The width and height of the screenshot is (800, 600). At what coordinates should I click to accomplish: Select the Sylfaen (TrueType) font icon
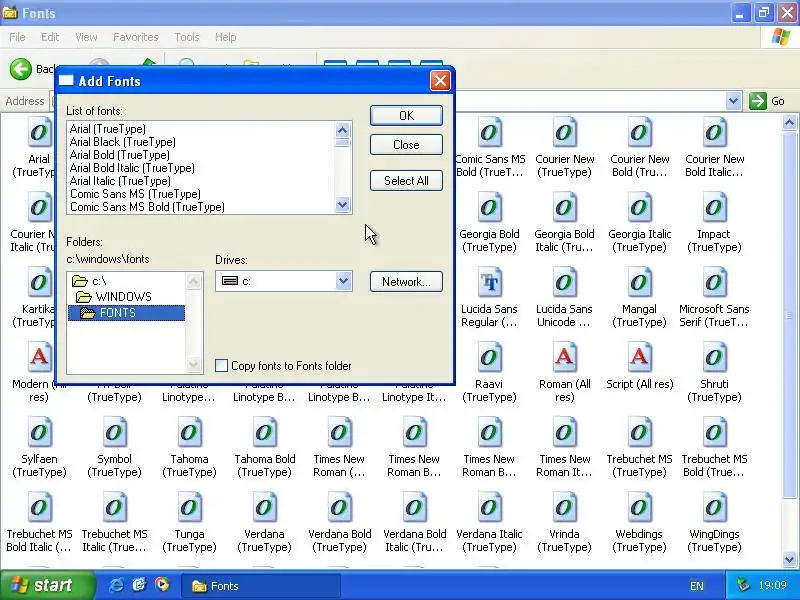coord(39,433)
